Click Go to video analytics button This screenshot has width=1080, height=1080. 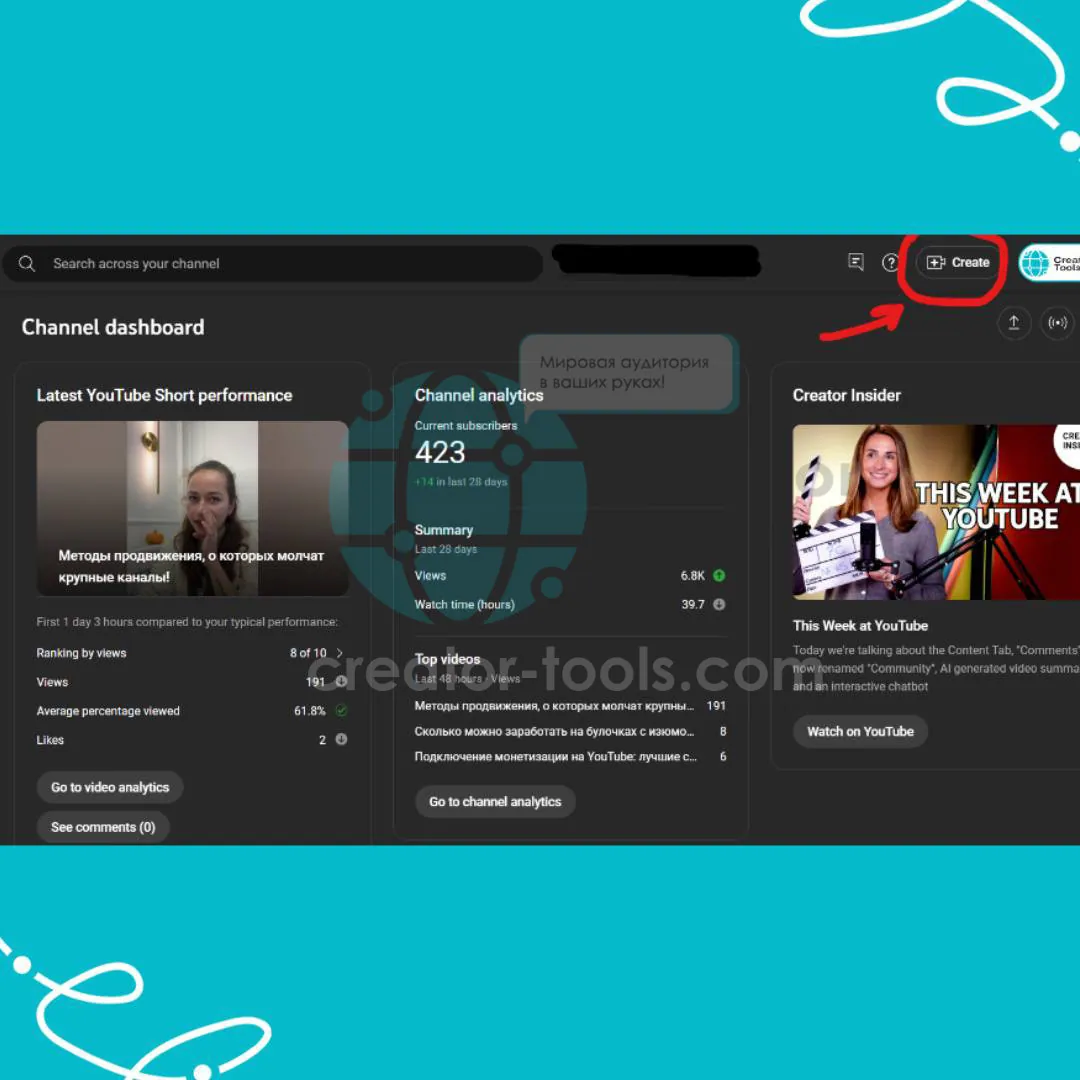pyautogui.click(x=110, y=787)
